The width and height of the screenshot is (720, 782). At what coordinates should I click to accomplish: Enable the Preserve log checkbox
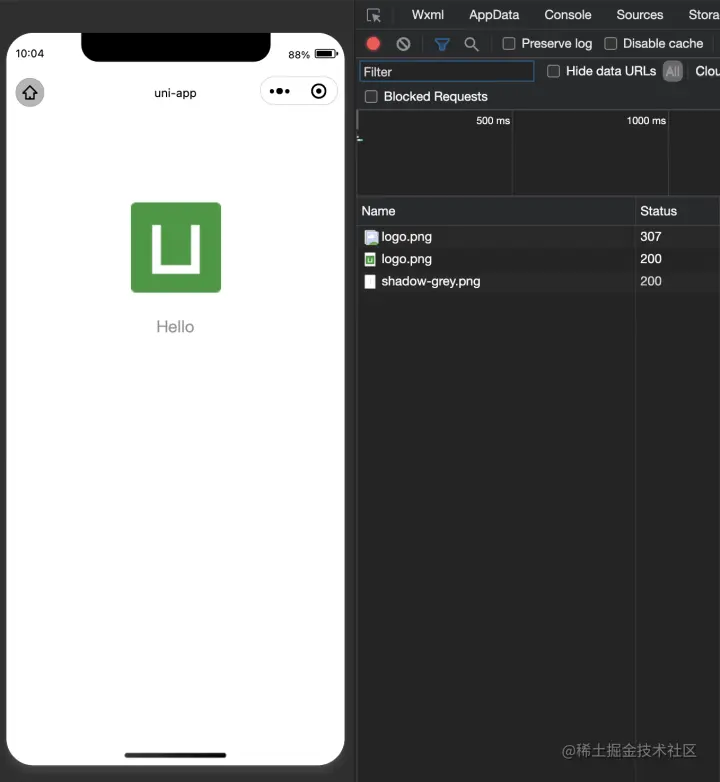coord(509,44)
